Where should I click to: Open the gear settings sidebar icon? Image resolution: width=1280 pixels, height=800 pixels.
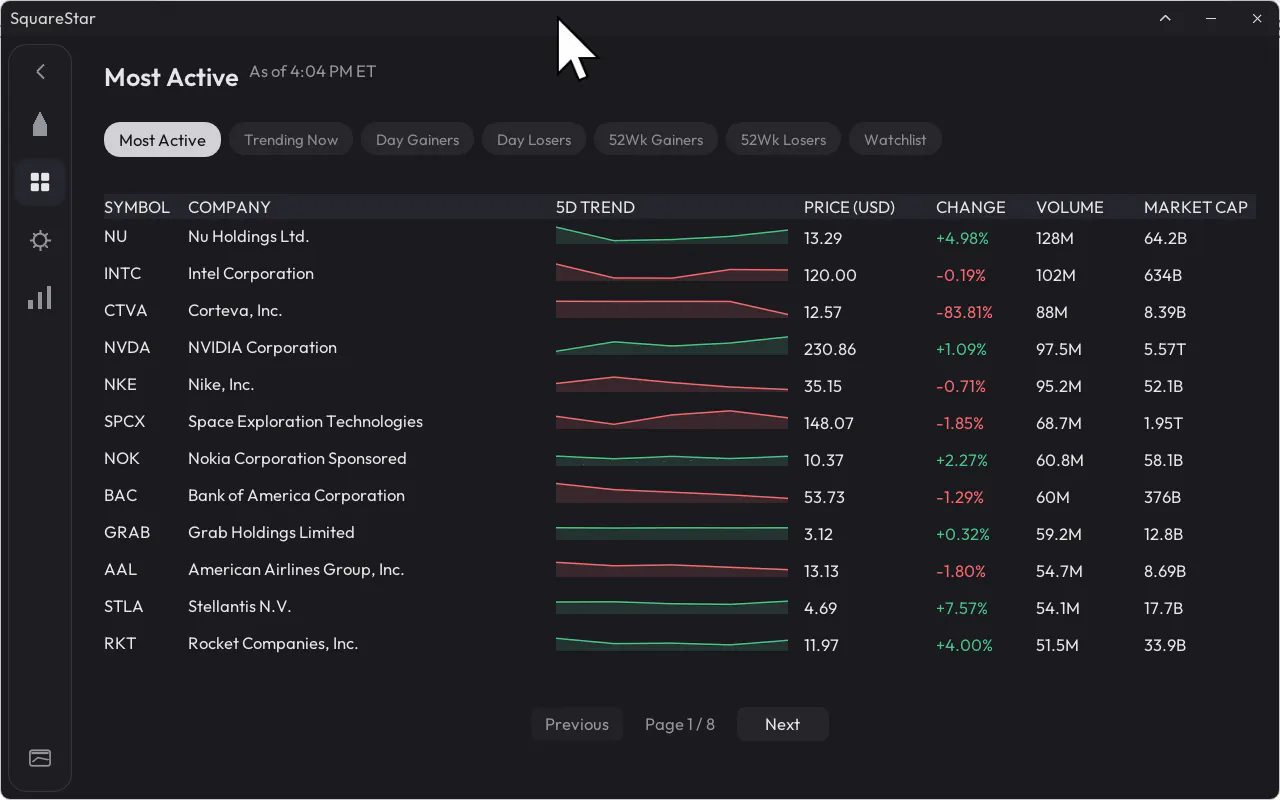[40, 240]
